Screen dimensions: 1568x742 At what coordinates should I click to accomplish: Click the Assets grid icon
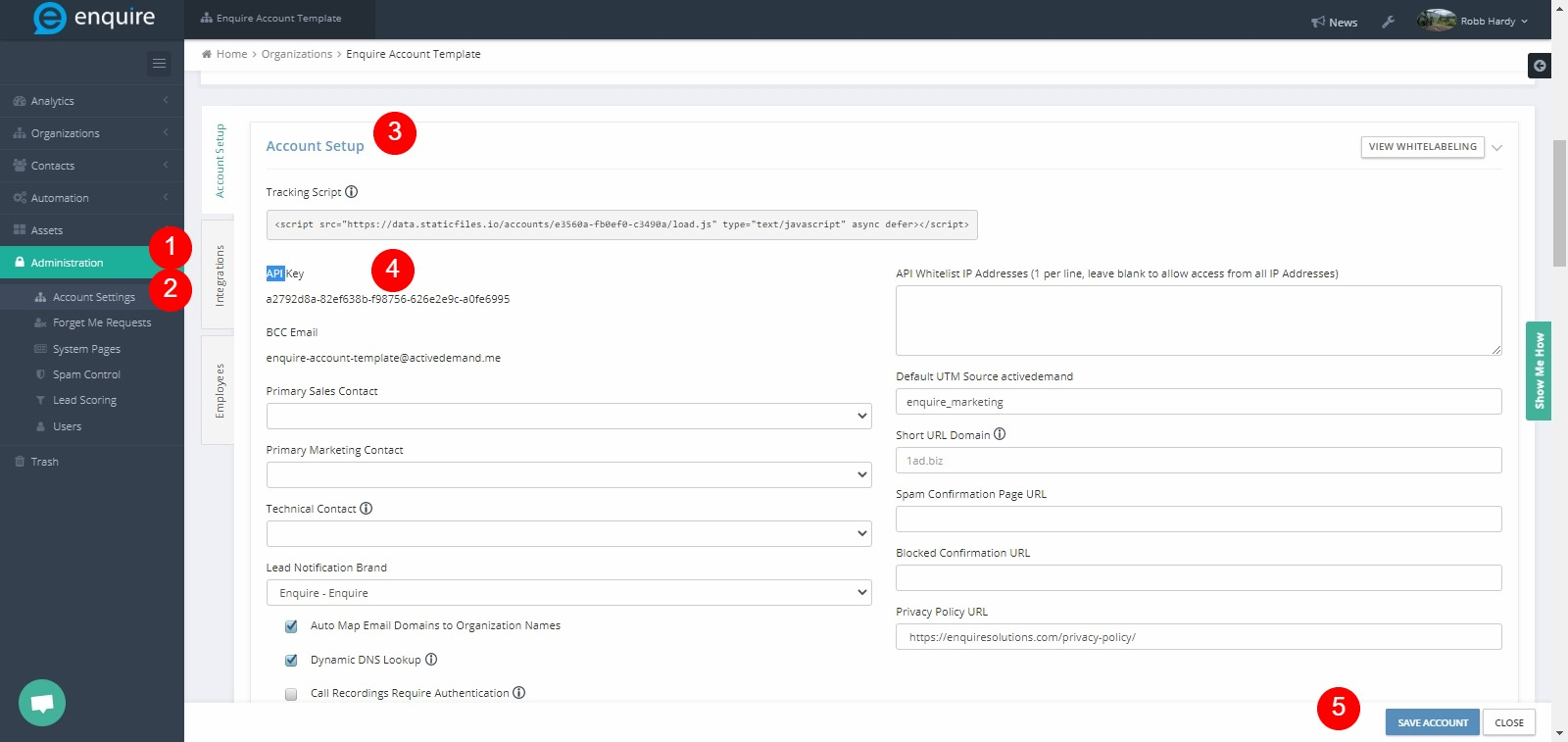[x=20, y=230]
